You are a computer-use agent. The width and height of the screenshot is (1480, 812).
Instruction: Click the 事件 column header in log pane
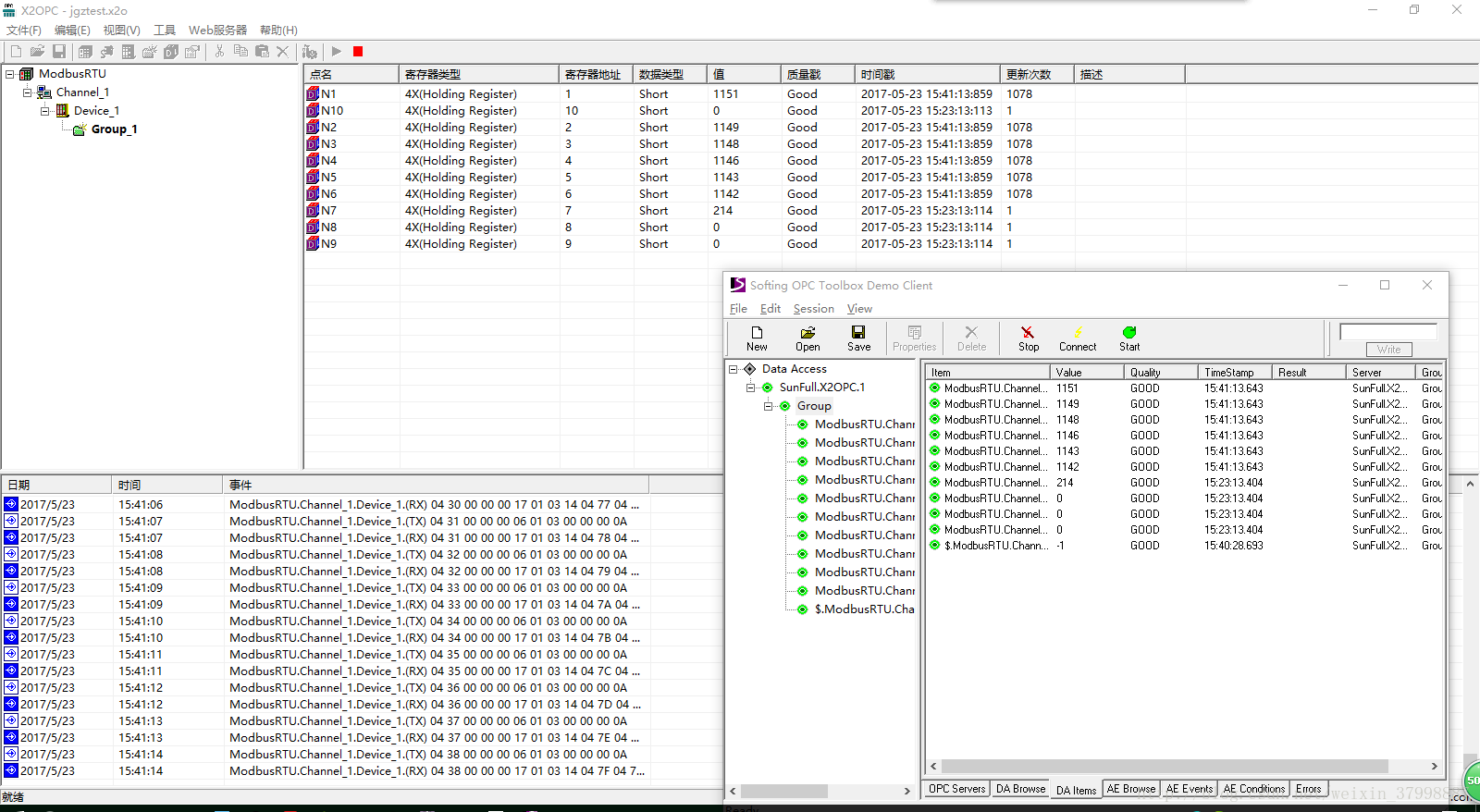[x=436, y=485]
